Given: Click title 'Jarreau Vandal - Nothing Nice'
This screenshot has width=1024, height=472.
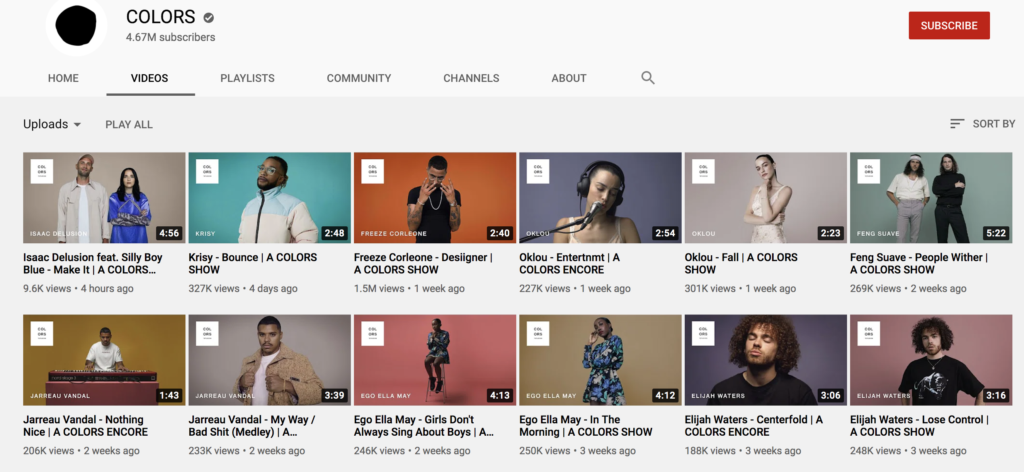Looking at the screenshot, I should (86, 426).
